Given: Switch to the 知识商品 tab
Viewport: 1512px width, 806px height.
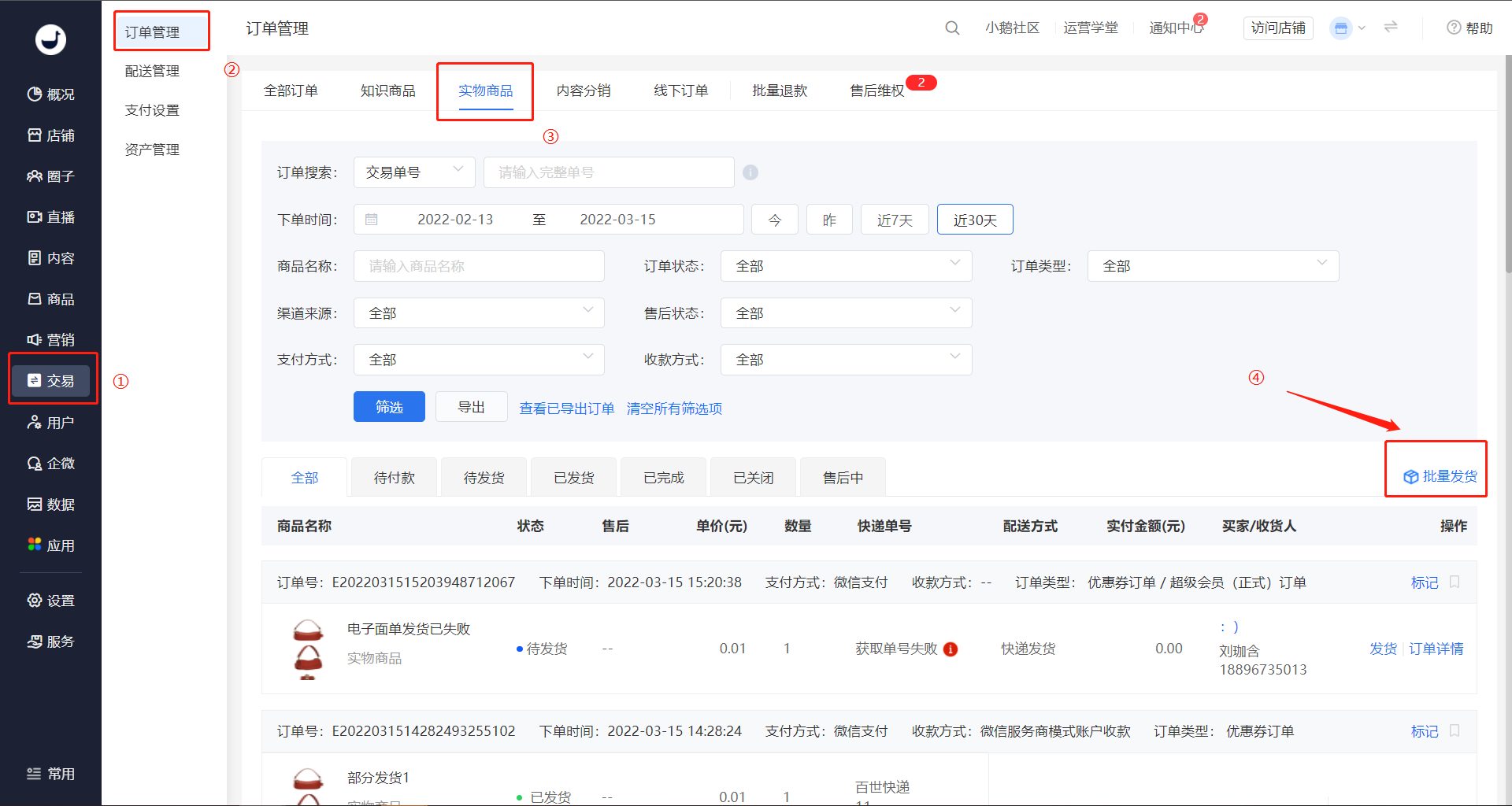Looking at the screenshot, I should coord(387,91).
